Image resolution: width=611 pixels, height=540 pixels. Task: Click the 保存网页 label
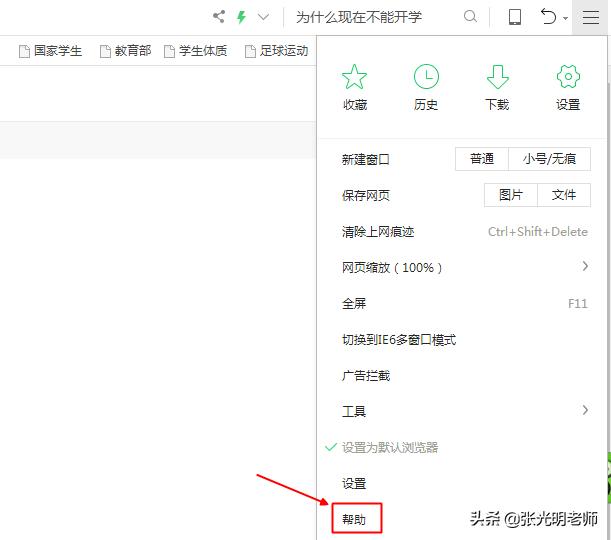366,195
